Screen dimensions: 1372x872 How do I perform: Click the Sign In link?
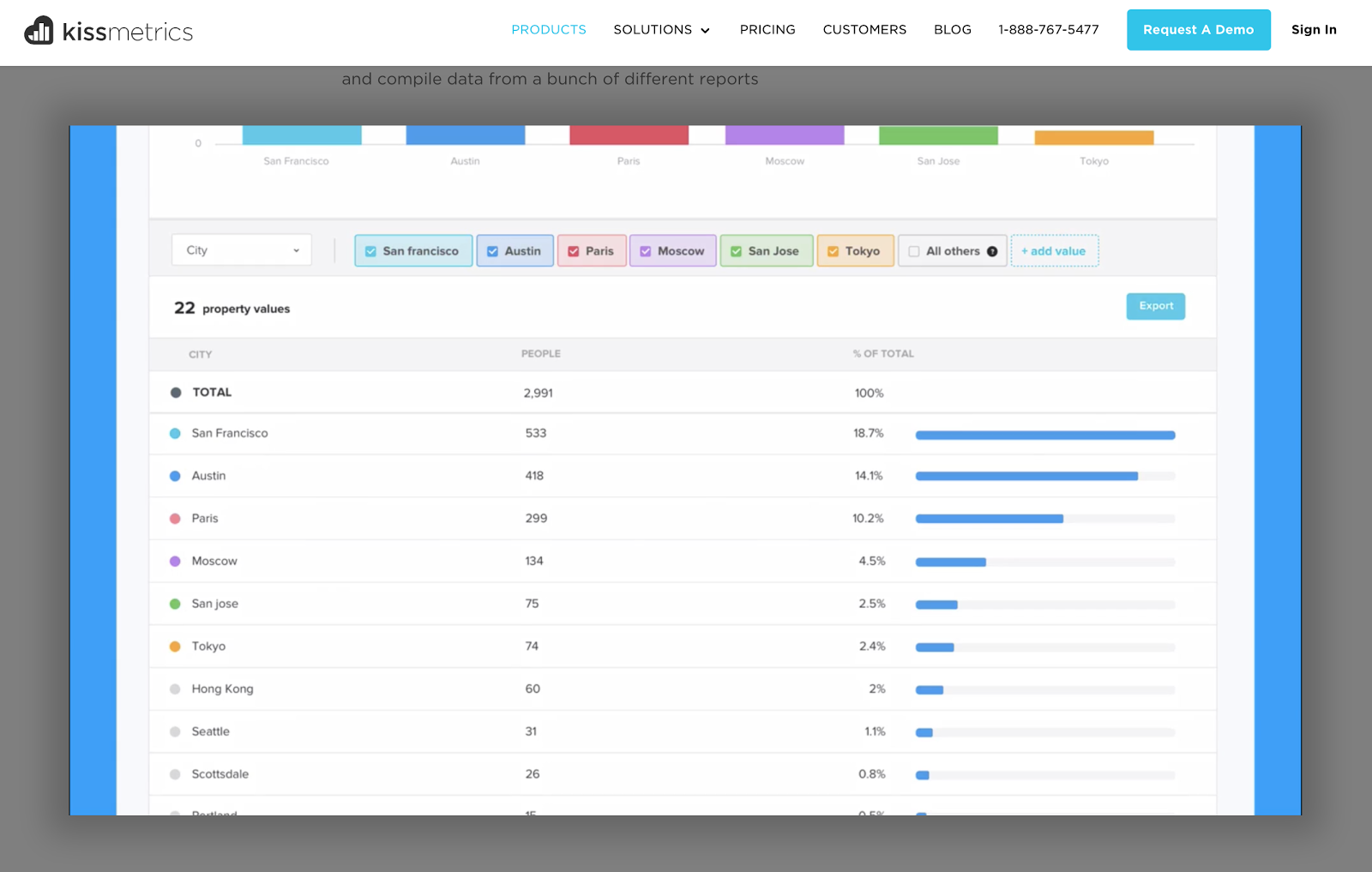pyautogui.click(x=1314, y=30)
